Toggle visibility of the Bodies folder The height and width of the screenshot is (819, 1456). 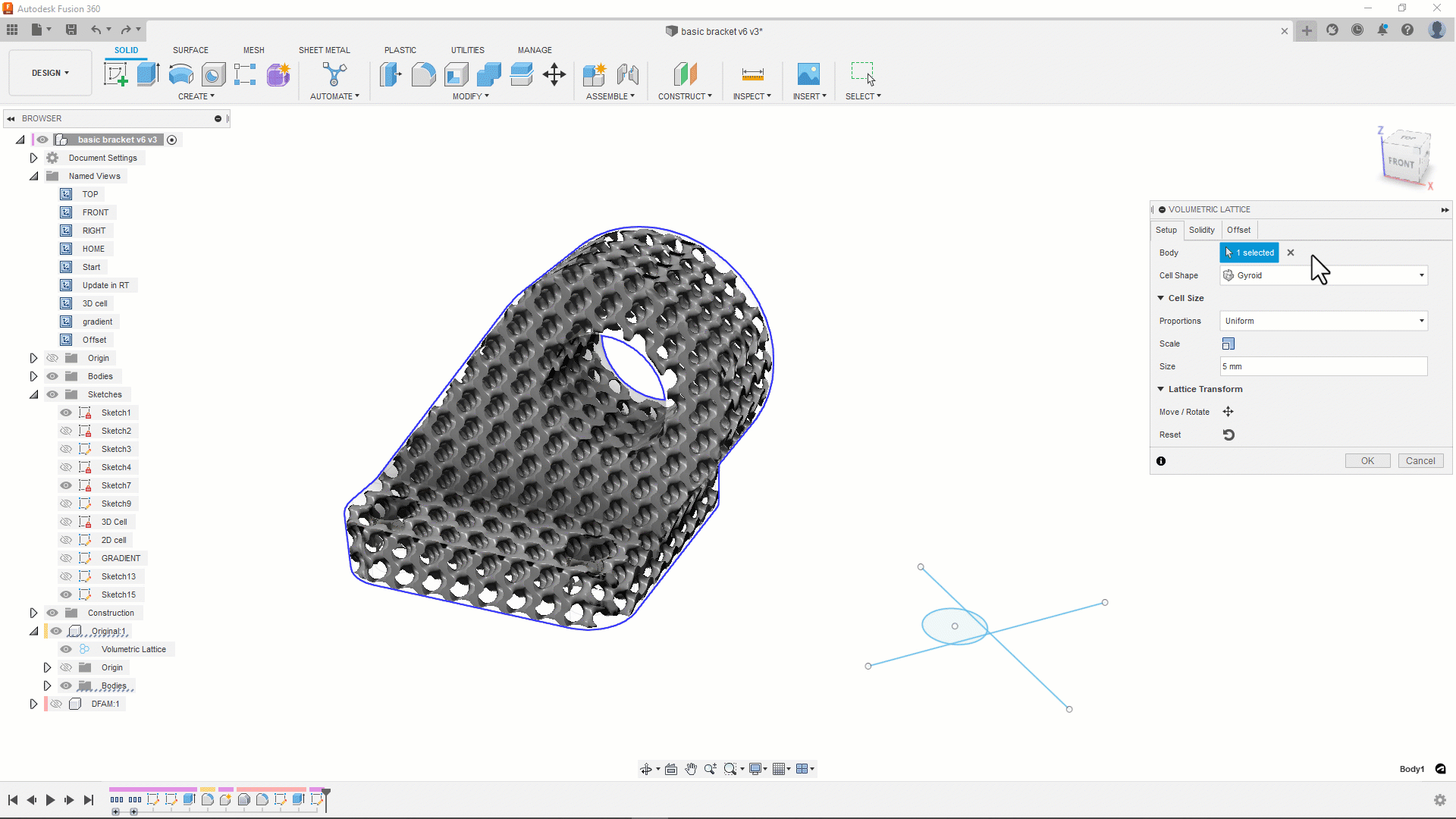pos(52,376)
